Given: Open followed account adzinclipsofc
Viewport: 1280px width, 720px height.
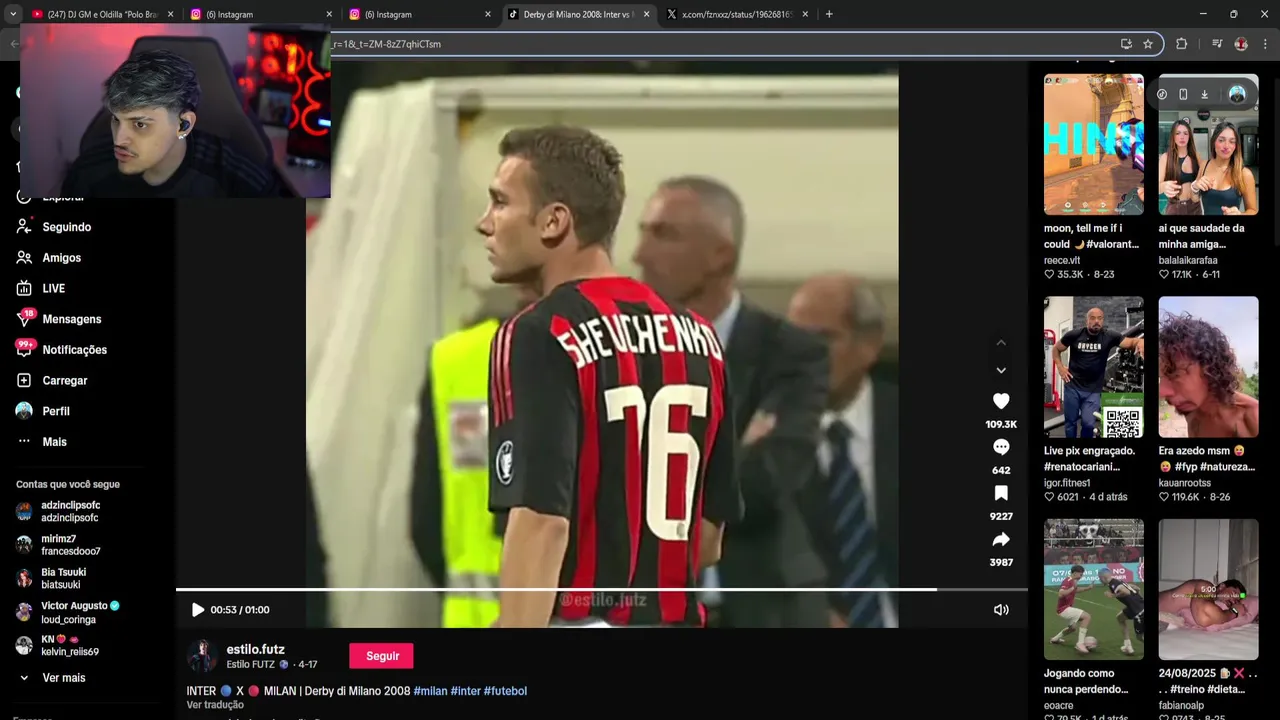Looking at the screenshot, I should (x=70, y=512).
